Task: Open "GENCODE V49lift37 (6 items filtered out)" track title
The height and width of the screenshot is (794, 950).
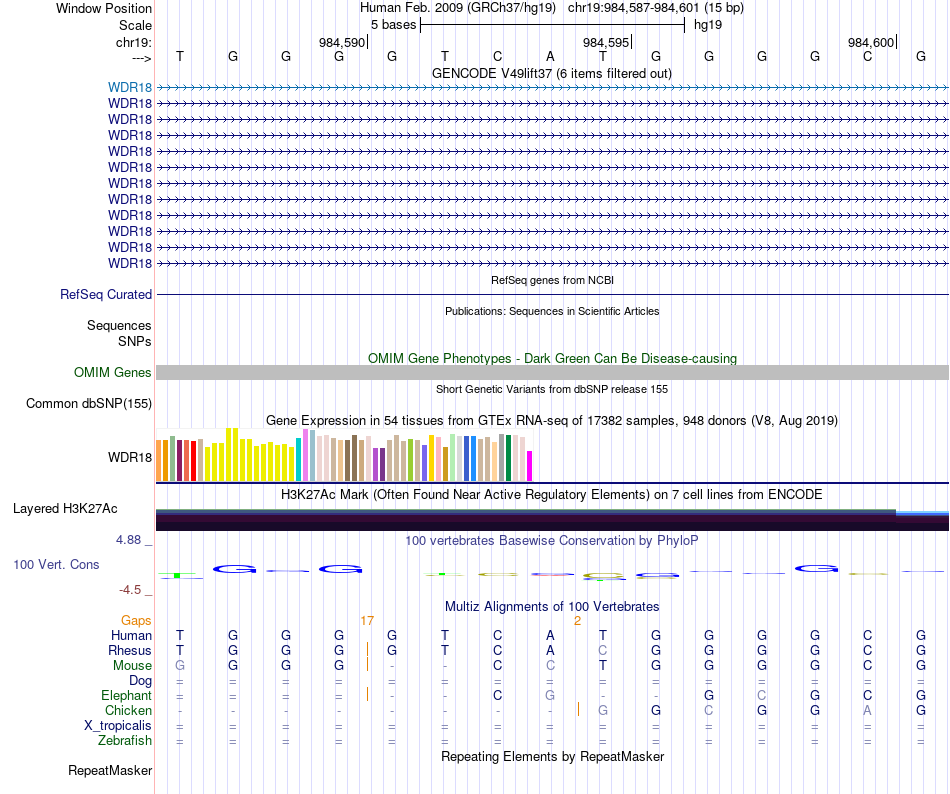Action: pos(551,73)
